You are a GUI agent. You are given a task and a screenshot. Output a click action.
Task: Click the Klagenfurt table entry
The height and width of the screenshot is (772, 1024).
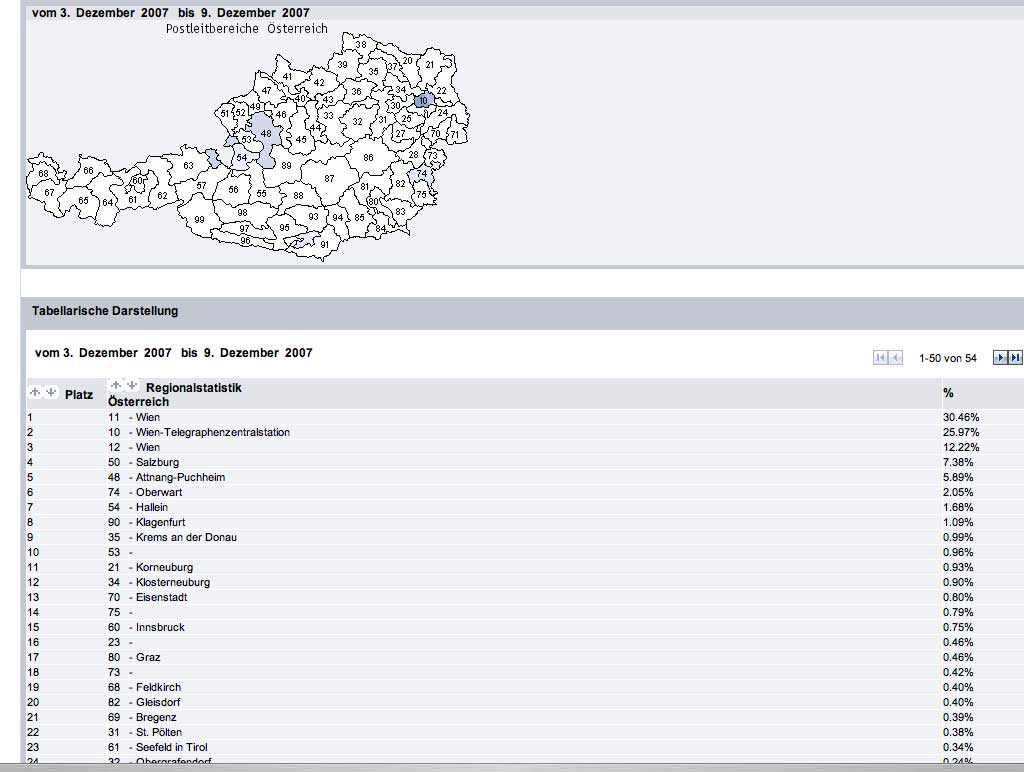(160, 522)
